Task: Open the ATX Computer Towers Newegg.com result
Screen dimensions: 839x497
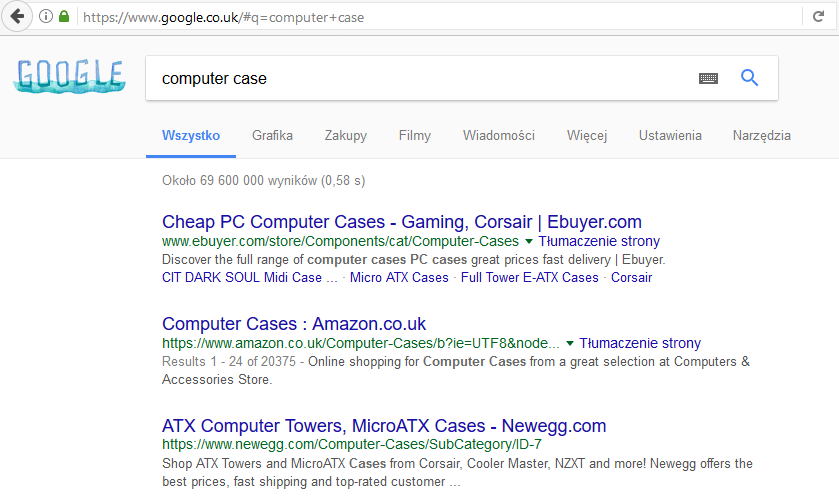Action: tap(384, 426)
